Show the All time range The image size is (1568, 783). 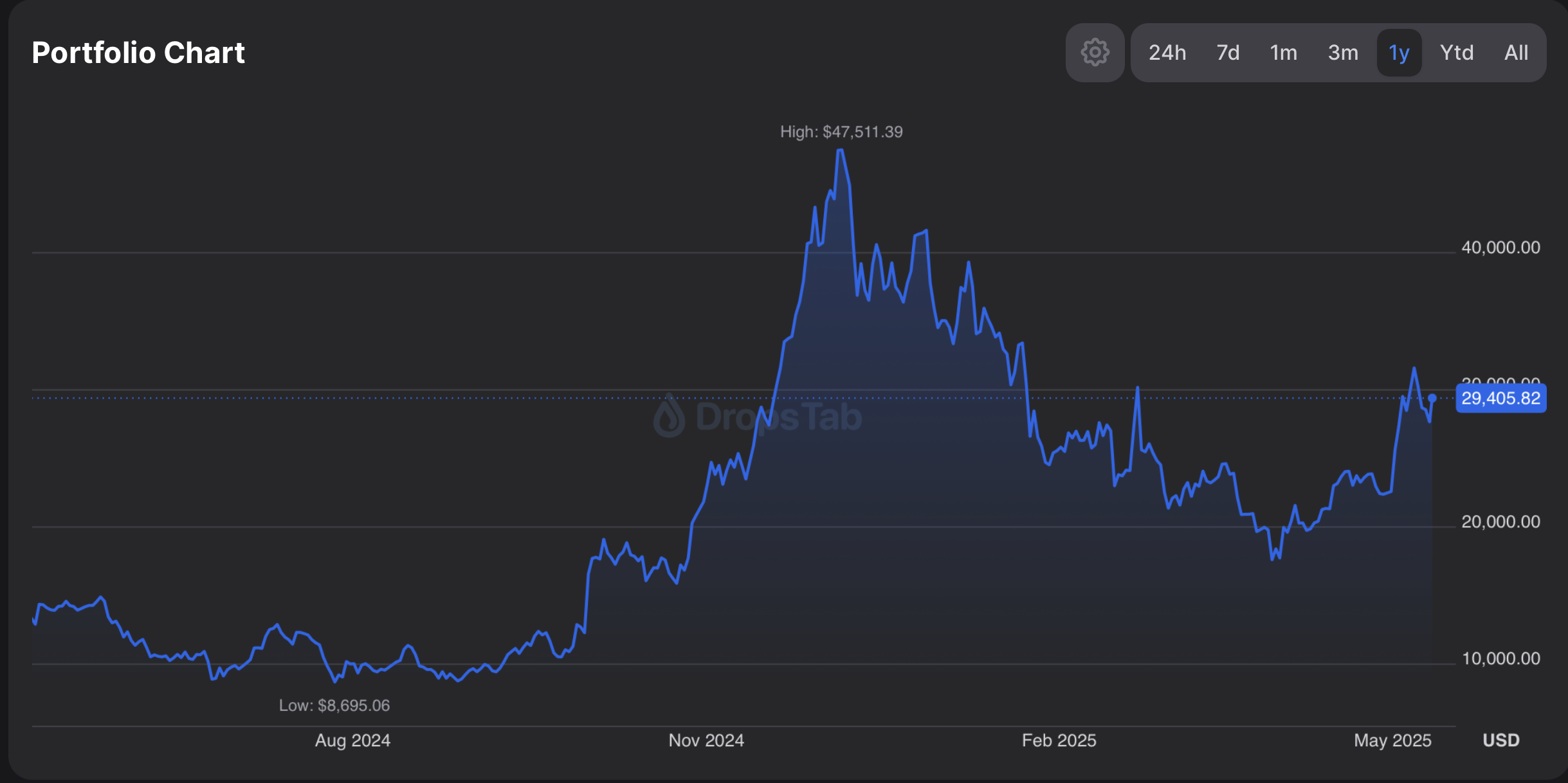click(1516, 53)
